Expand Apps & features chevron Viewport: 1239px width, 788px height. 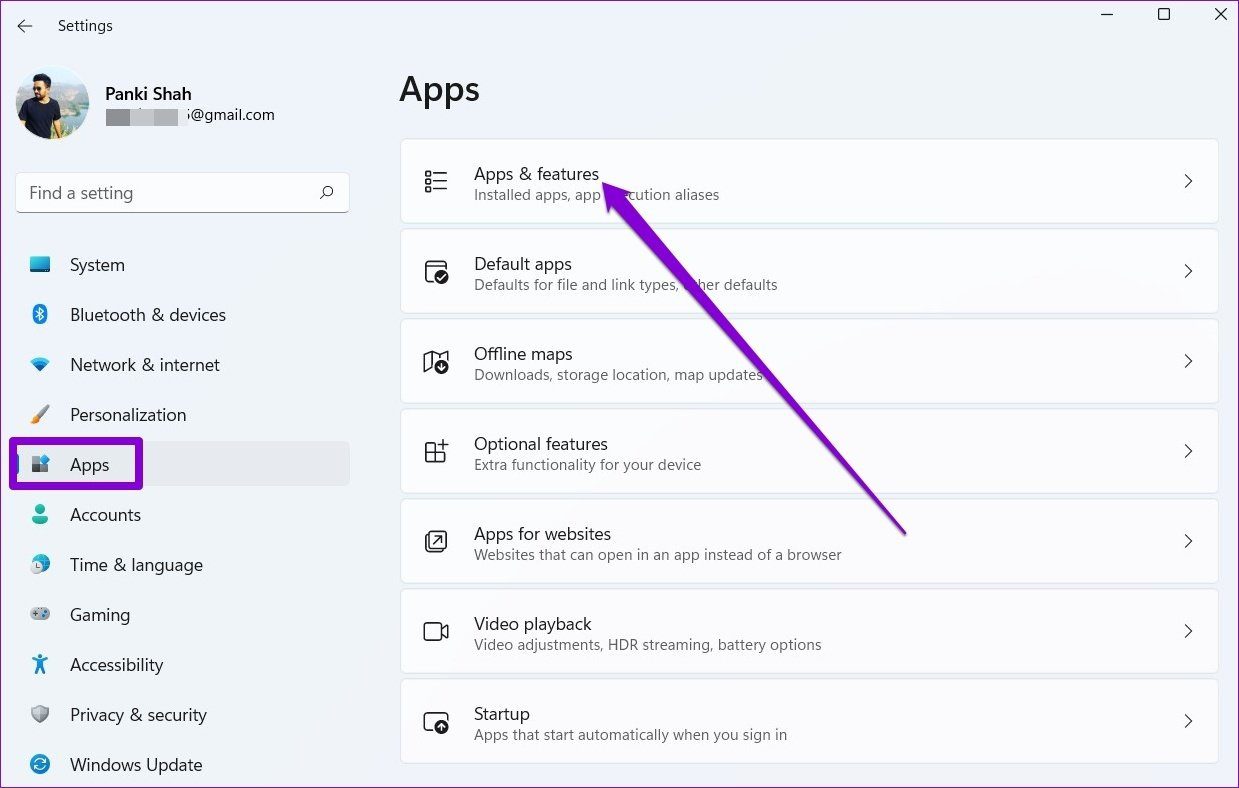pyautogui.click(x=1188, y=181)
